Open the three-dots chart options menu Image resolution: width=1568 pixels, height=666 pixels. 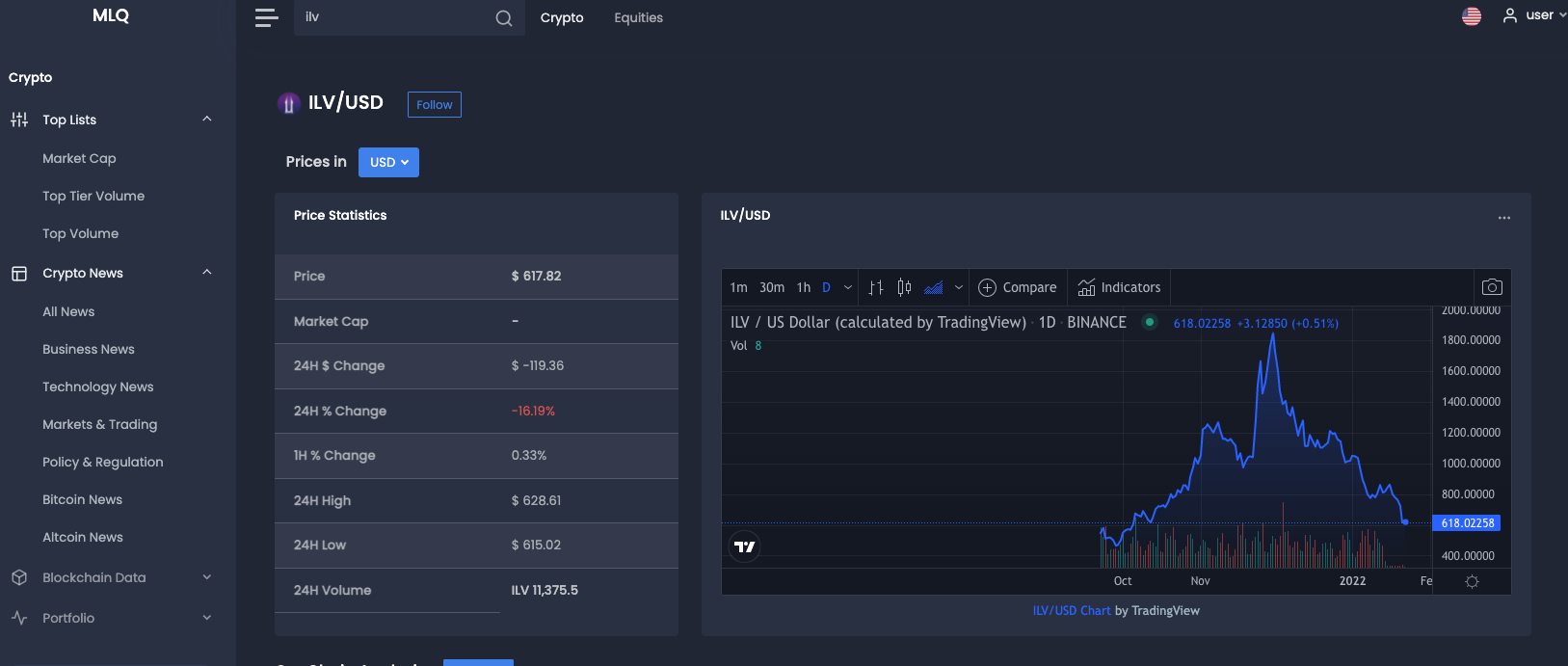[1504, 218]
